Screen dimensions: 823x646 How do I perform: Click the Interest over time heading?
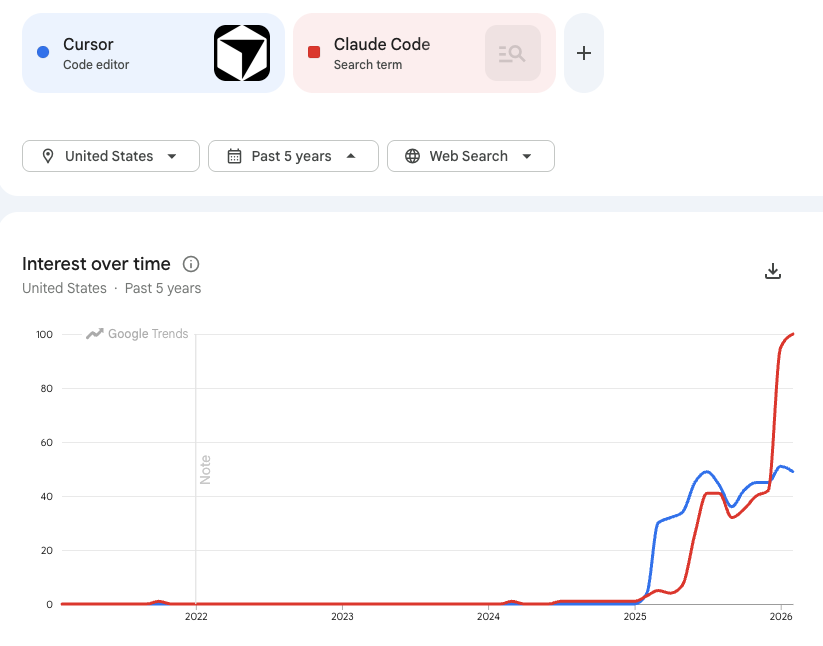[96, 264]
